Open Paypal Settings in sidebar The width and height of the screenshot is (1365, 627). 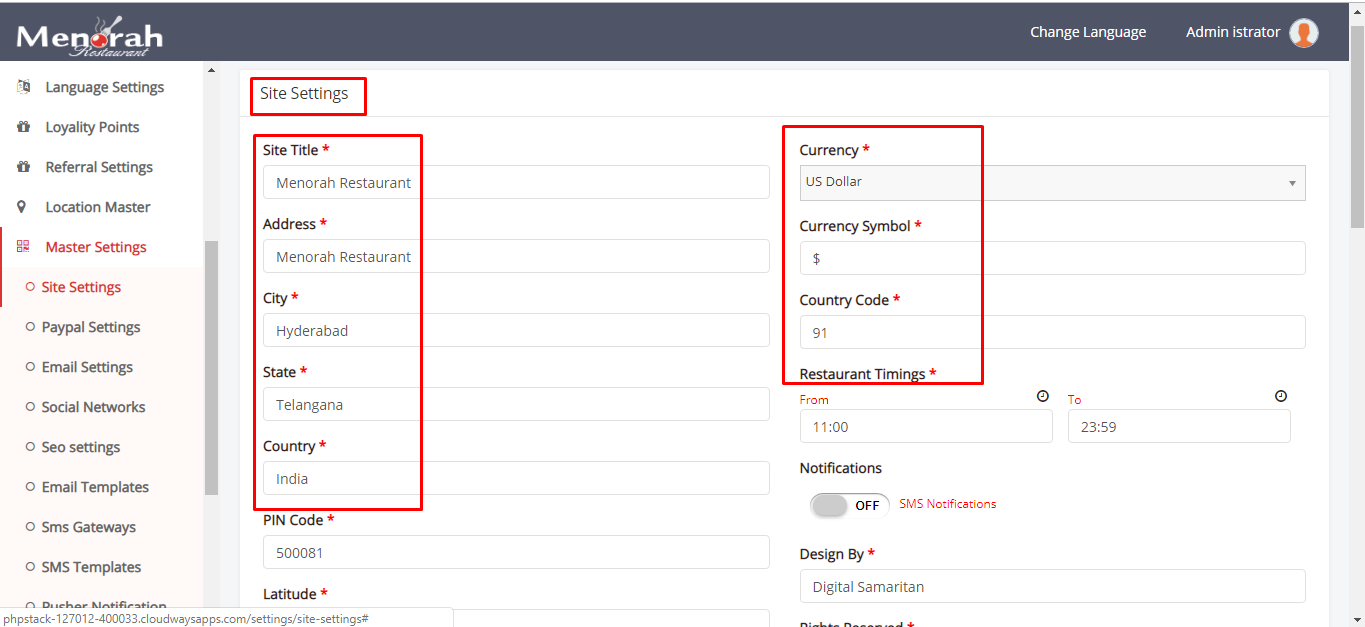[x=90, y=327]
